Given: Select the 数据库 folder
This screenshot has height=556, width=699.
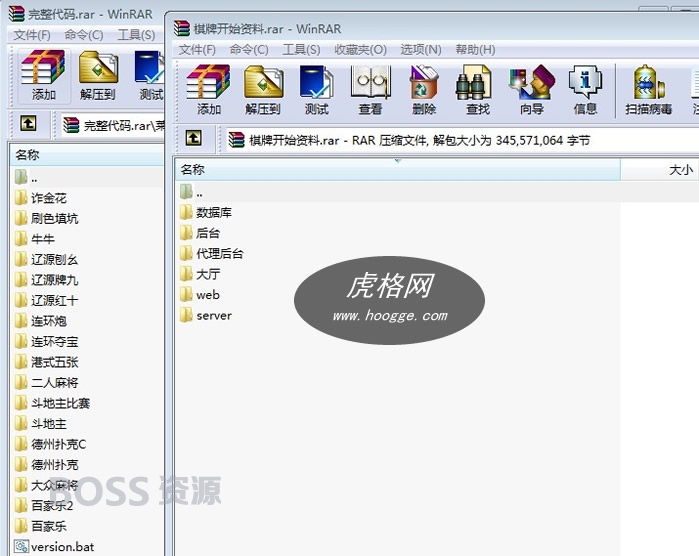Looking at the screenshot, I should tap(206, 213).
